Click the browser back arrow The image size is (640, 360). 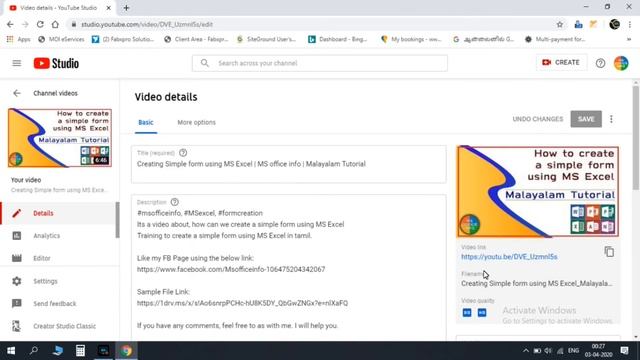click(10, 24)
